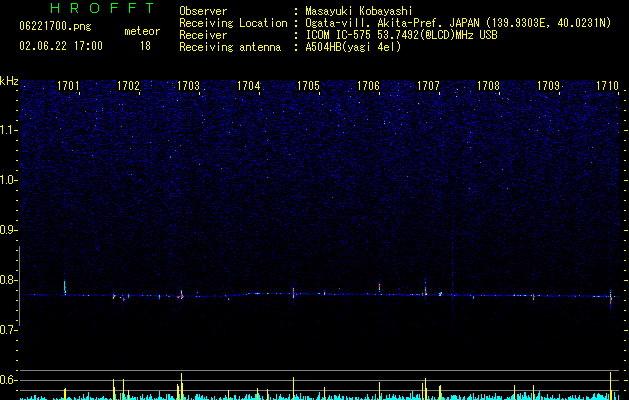Click the meteor echo spike near 1710

[x=611, y=299]
